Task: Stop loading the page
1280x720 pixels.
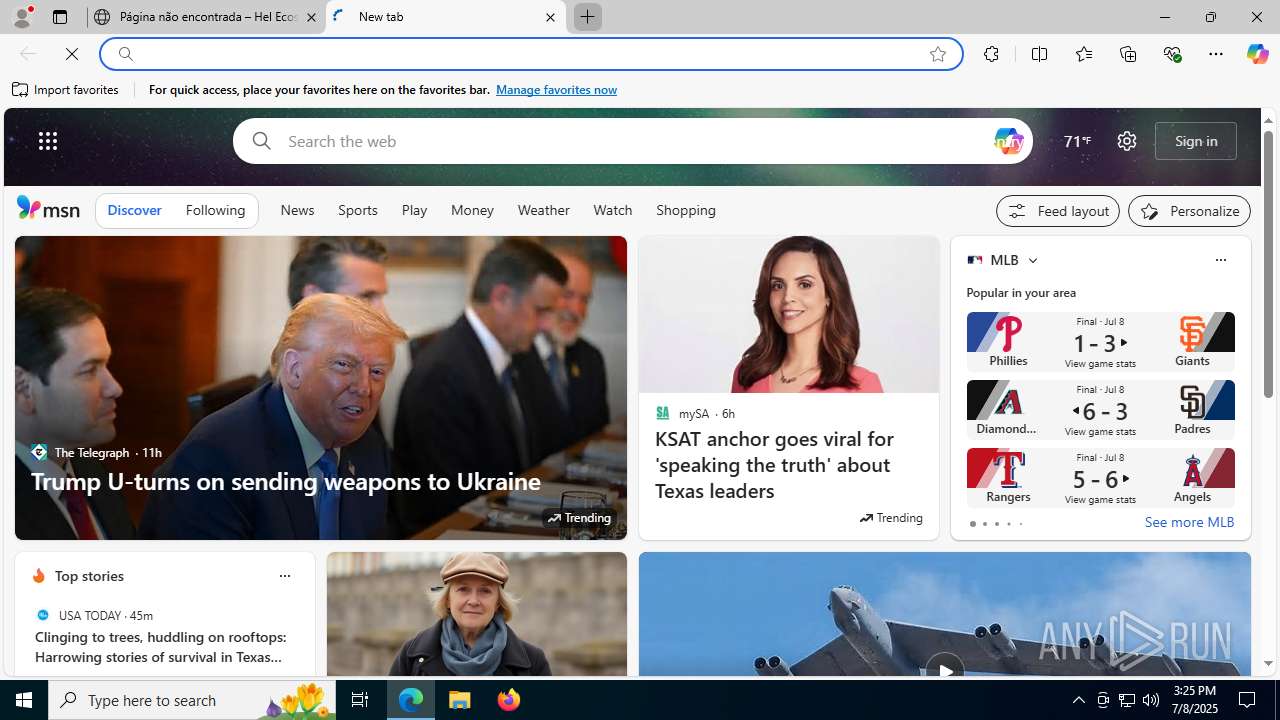Action: coord(72,54)
